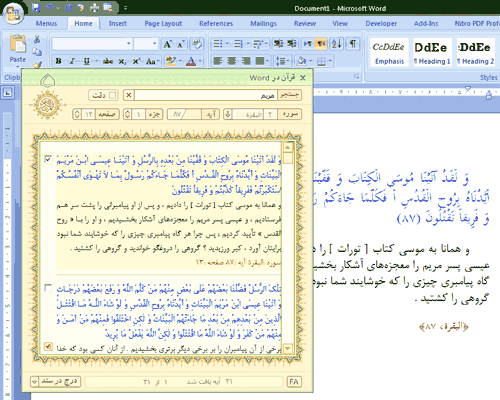
Task: Open the underline style dropdown arrow
Action: click(96, 61)
